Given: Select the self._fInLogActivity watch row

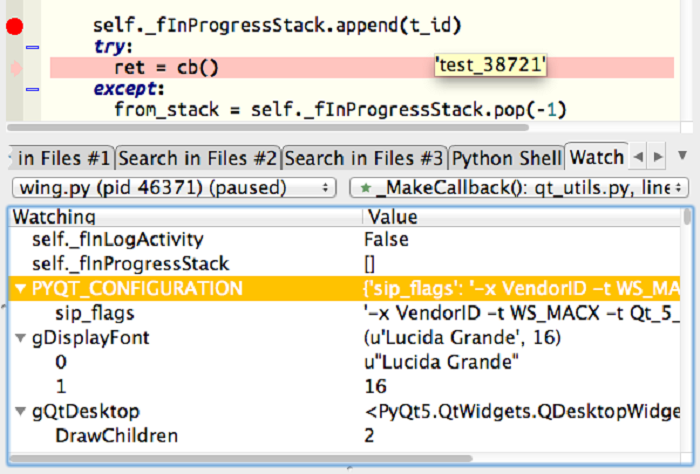Looking at the screenshot, I should (x=118, y=240).
